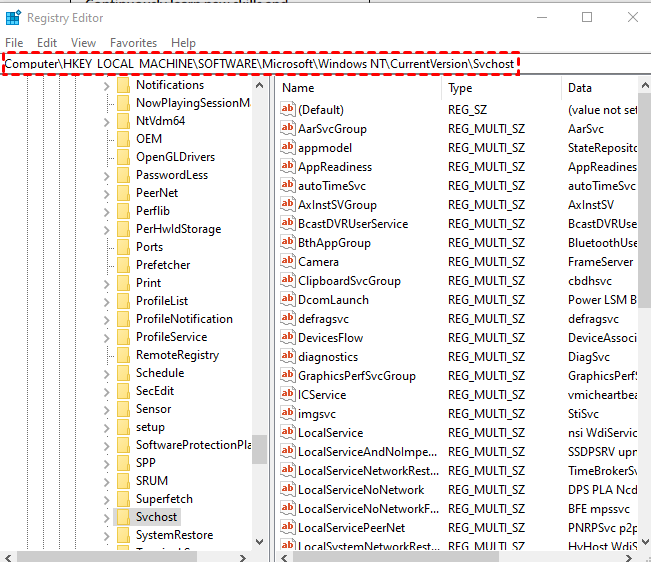Click values pane scrollbar down arrow
Screen dimensions: 651x562
[645, 541]
